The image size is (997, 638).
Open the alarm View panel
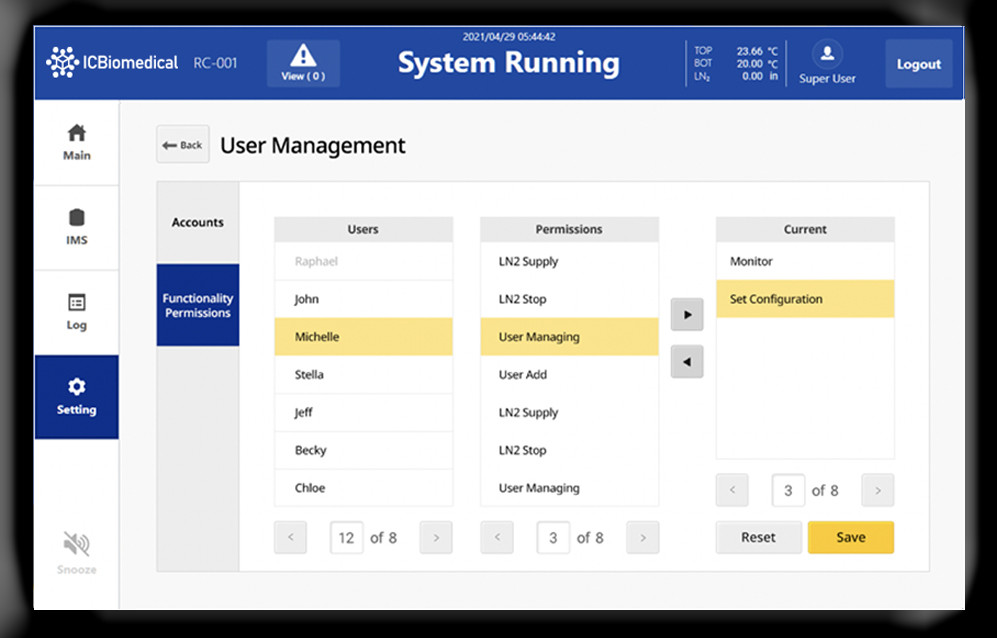click(303, 62)
